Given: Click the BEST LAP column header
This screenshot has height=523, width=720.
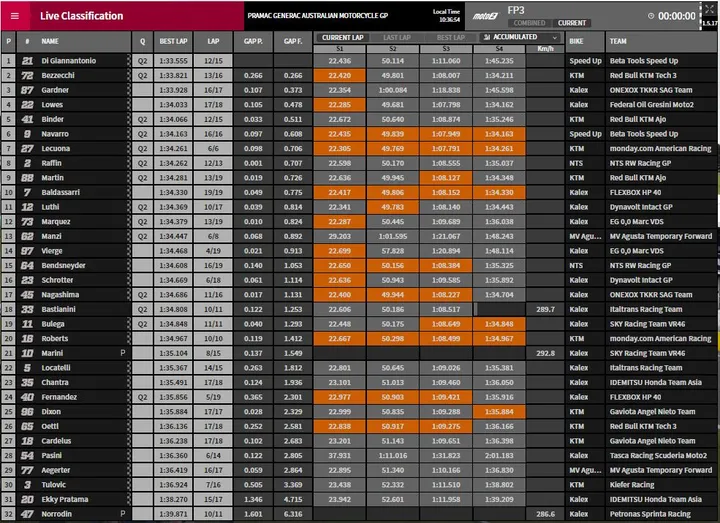Looking at the screenshot, I should 173,41.
